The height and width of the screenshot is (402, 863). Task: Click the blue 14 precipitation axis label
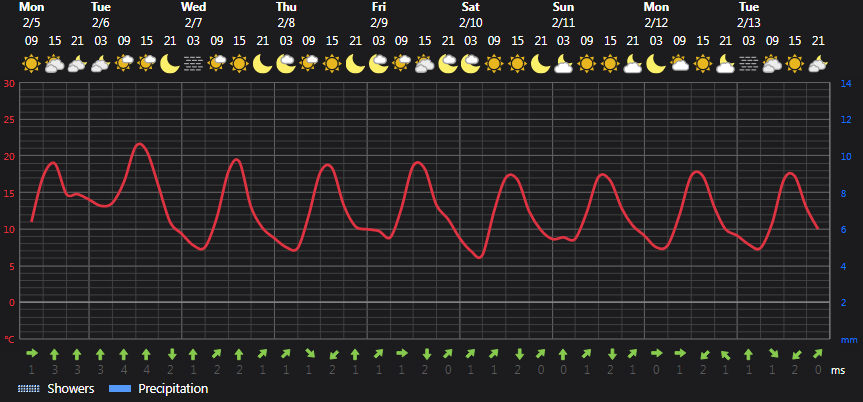[846, 84]
